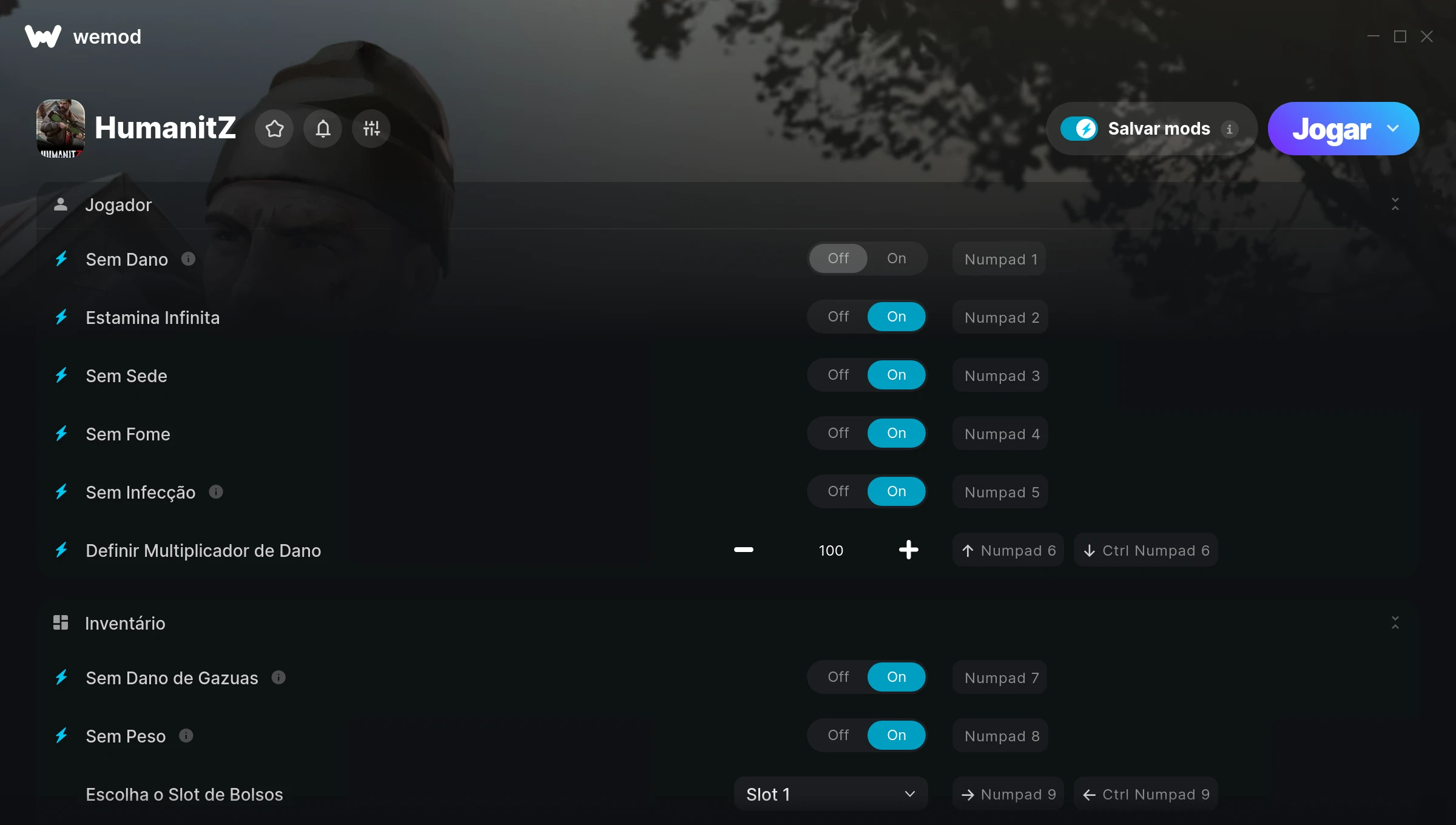Click the Jogar play button
The height and width of the screenshot is (825, 1456).
pyautogui.click(x=1331, y=129)
